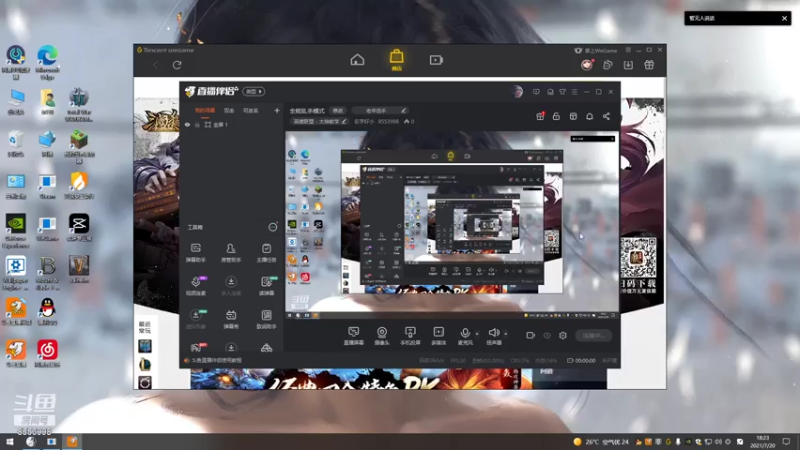Select first recent game thumbnail in WeGame sidebar
This screenshot has width=800, height=450.
(145, 346)
